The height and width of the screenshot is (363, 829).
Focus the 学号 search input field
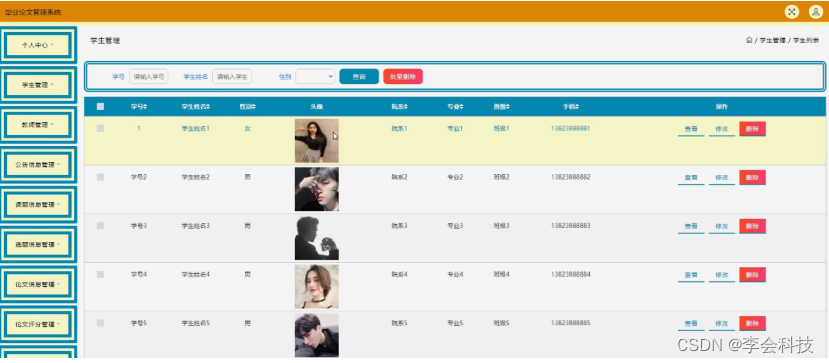pyautogui.click(x=149, y=77)
